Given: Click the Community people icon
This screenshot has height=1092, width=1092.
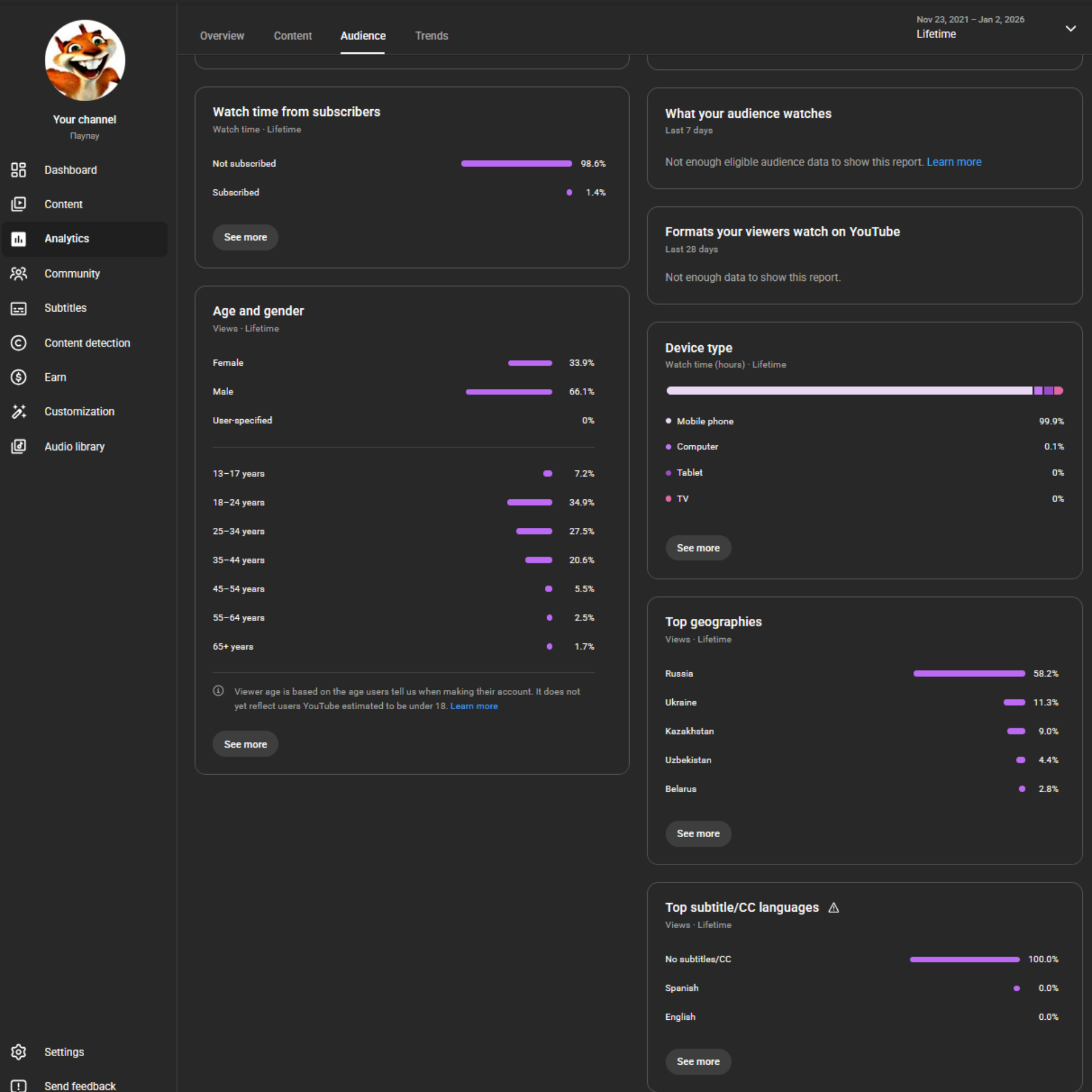Looking at the screenshot, I should pos(18,274).
